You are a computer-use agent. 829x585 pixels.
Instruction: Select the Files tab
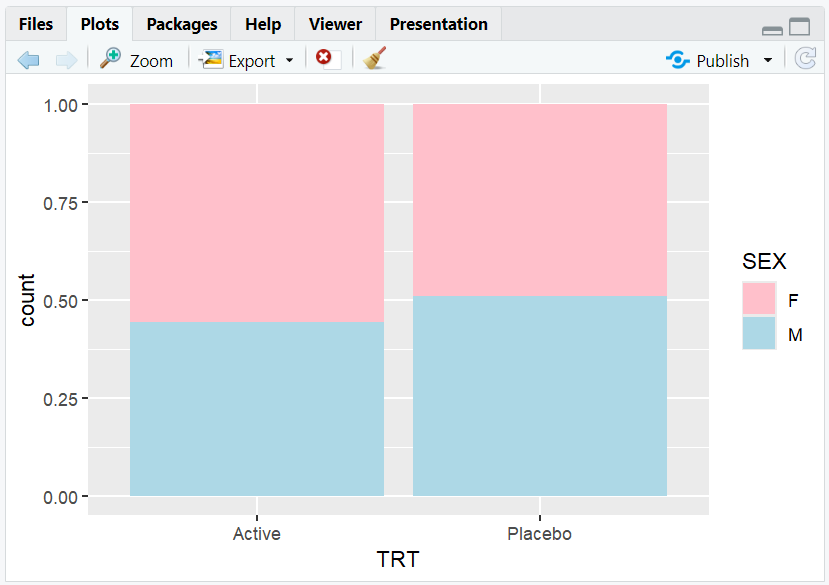click(x=36, y=23)
